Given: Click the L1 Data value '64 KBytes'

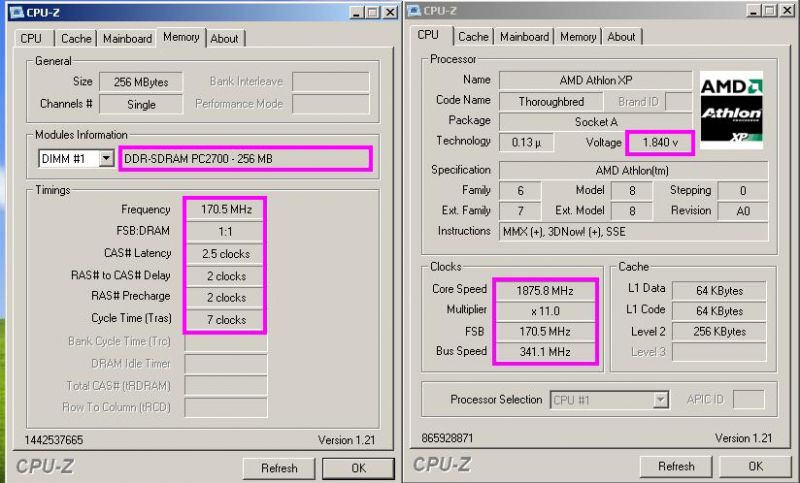Looking at the screenshot, I should tap(719, 291).
